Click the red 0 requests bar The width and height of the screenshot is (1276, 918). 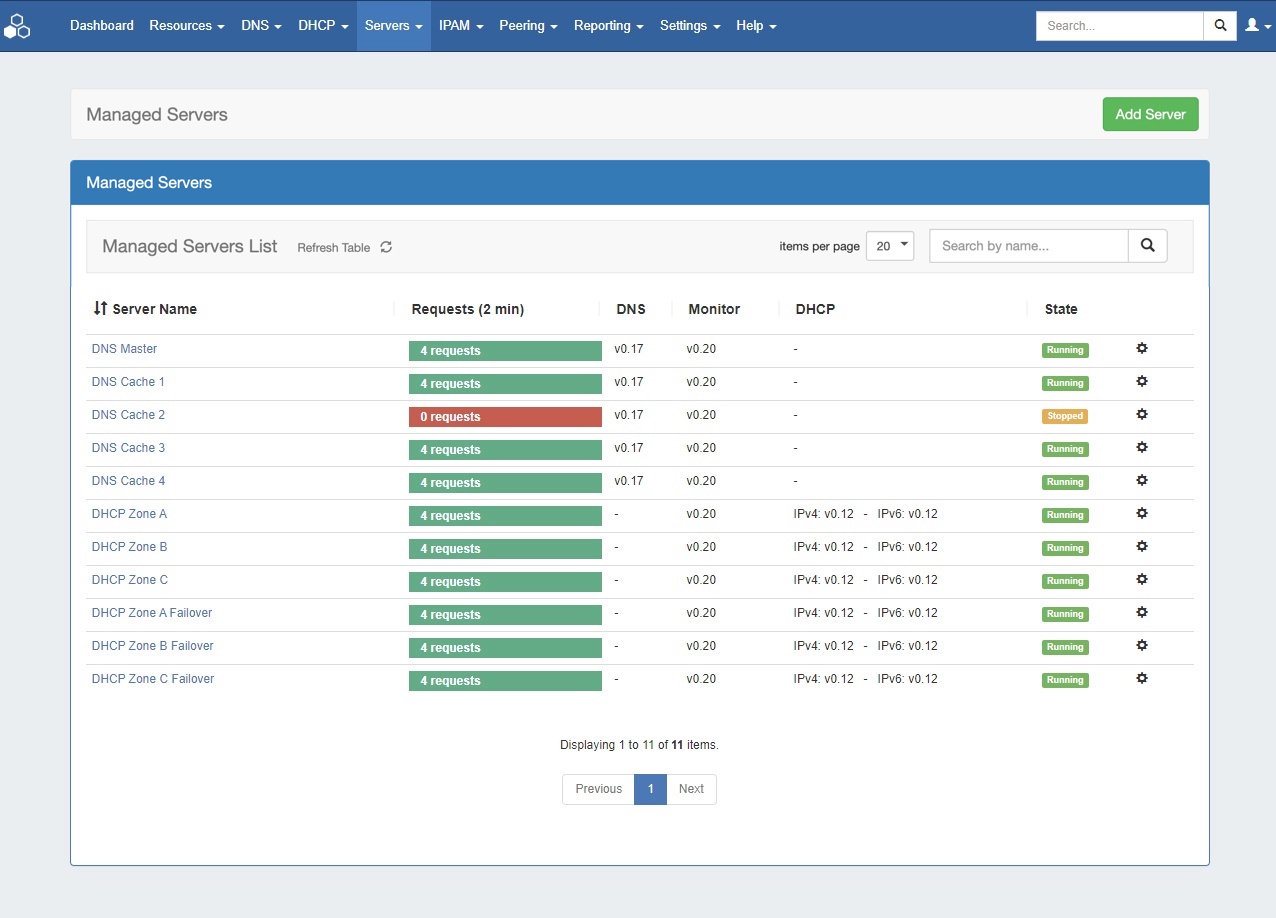point(505,417)
